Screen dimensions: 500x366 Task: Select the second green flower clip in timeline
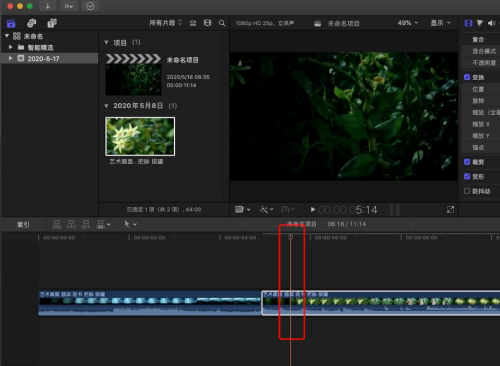(381, 303)
